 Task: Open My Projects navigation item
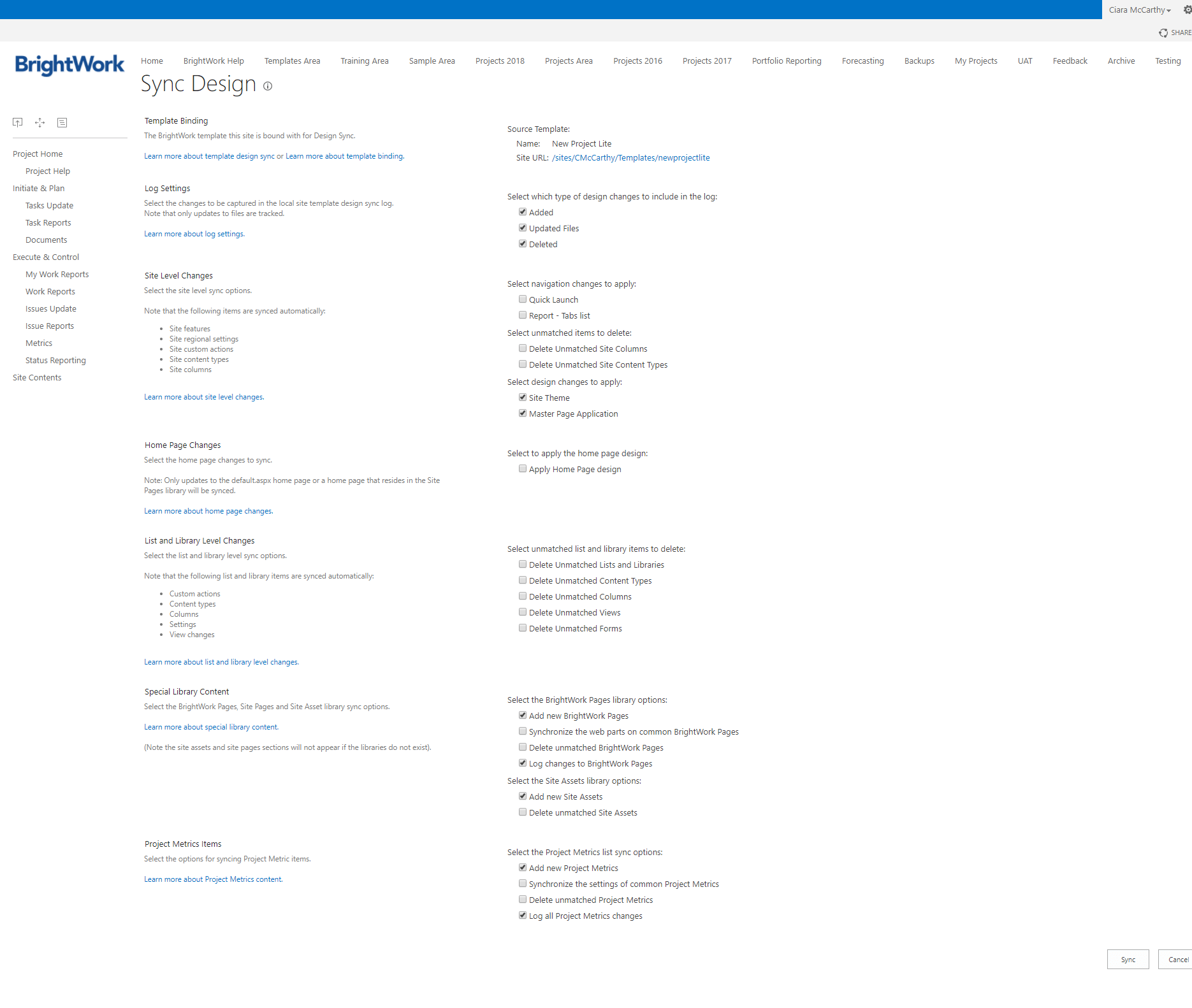pyautogui.click(x=976, y=61)
